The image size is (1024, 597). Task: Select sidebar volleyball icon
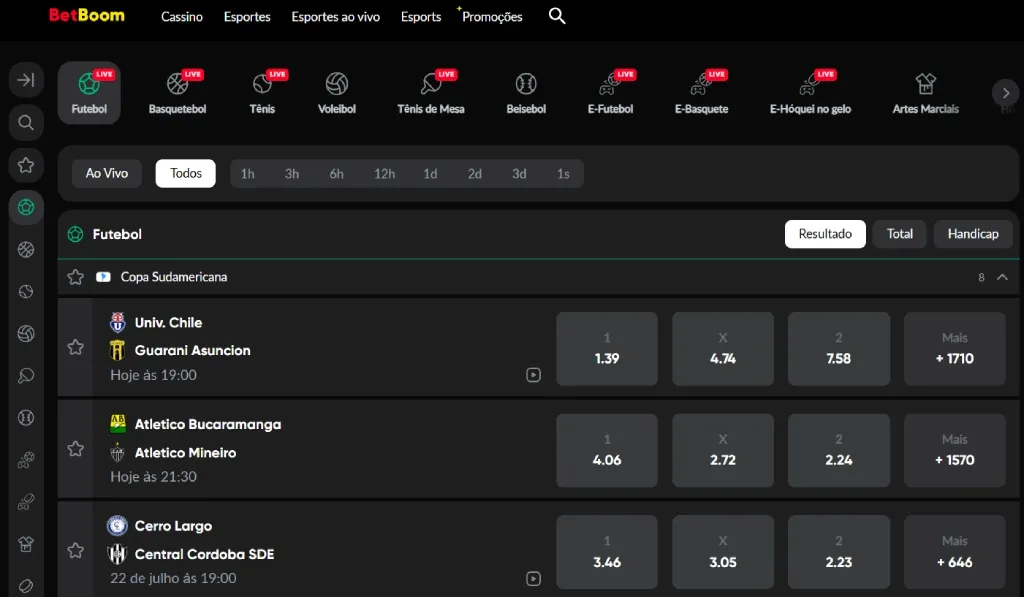(26, 334)
